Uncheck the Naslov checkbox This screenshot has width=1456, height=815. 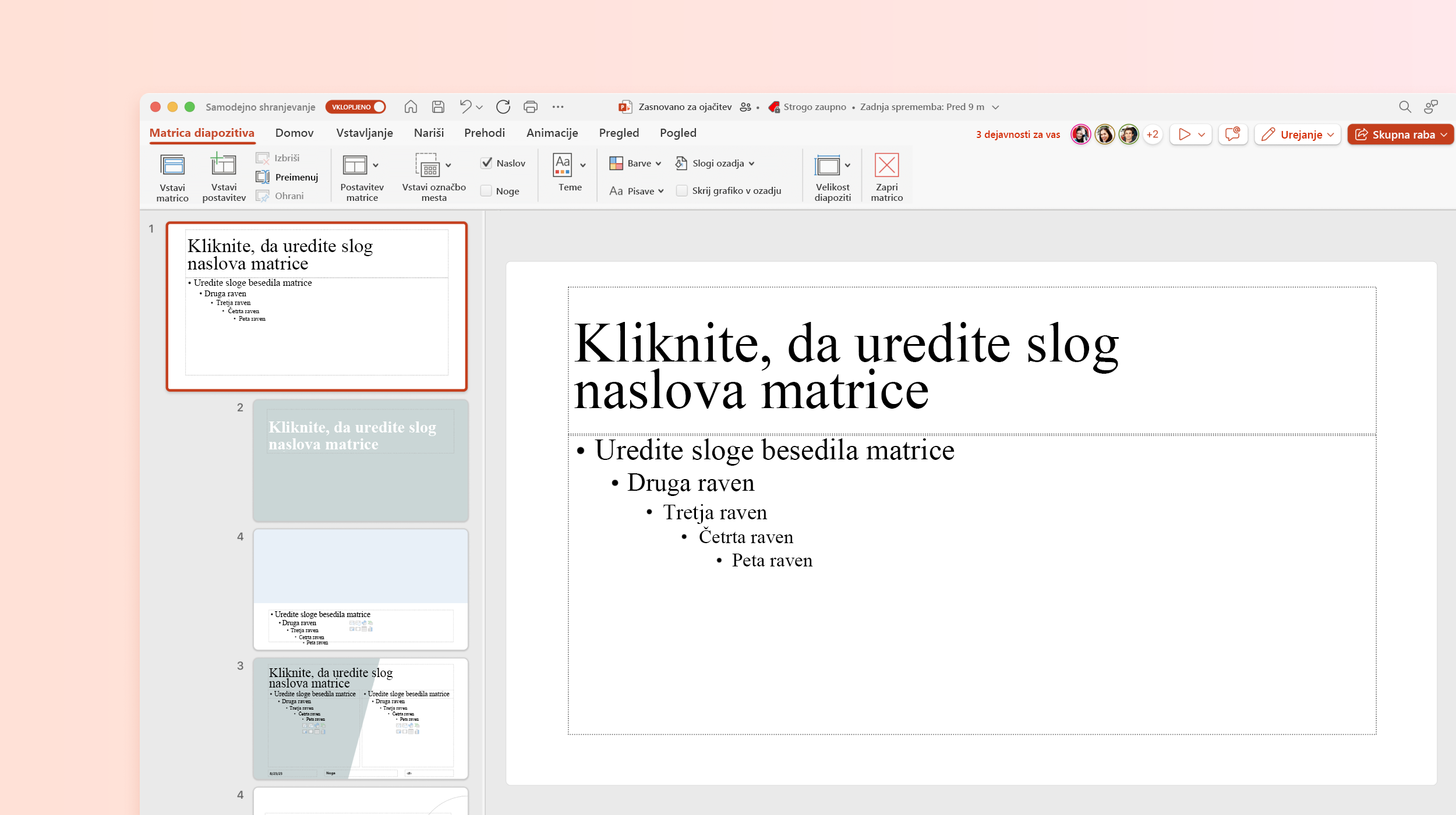[x=486, y=163]
